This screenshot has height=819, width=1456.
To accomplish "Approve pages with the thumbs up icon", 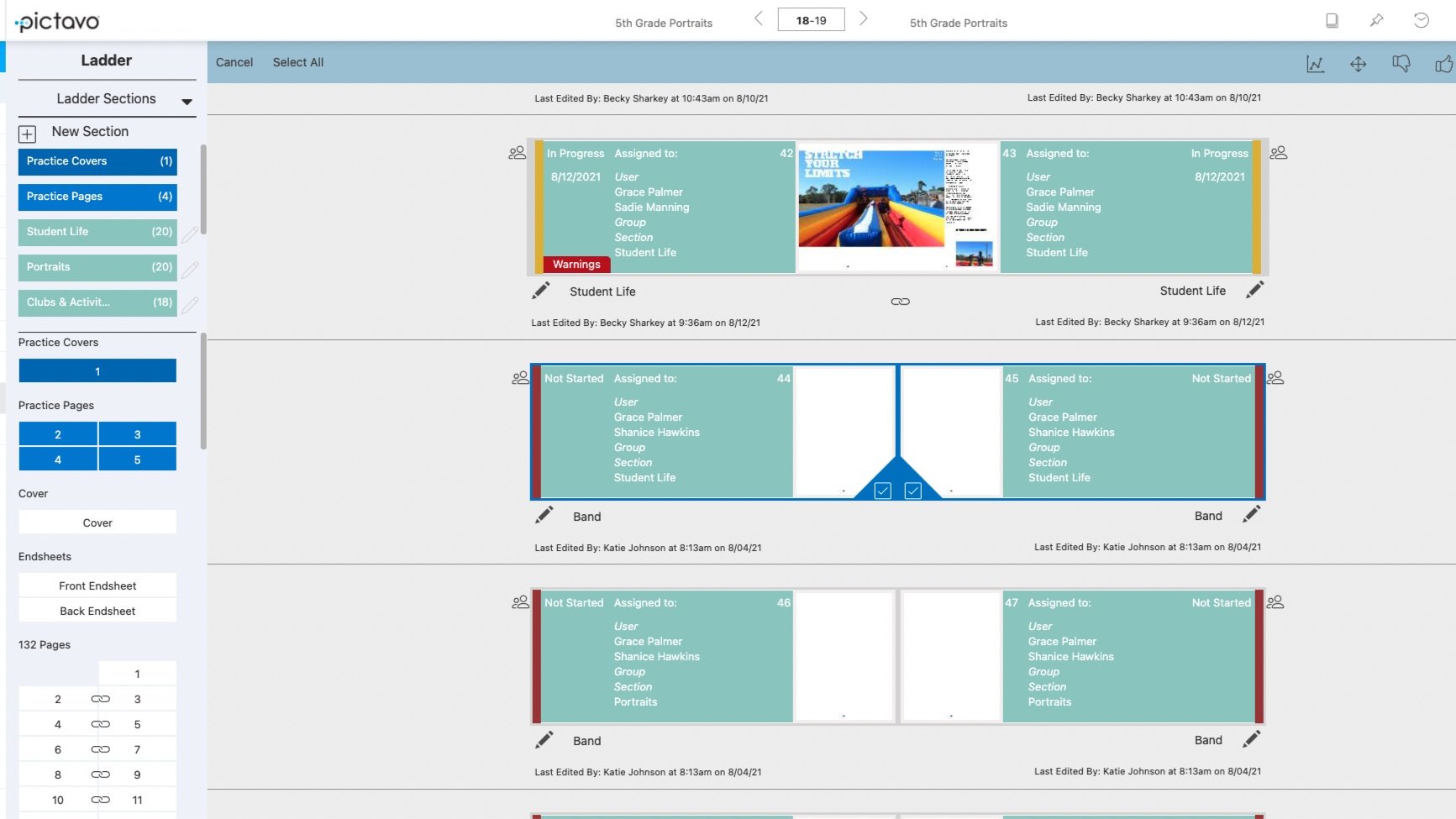I will (x=1444, y=63).
